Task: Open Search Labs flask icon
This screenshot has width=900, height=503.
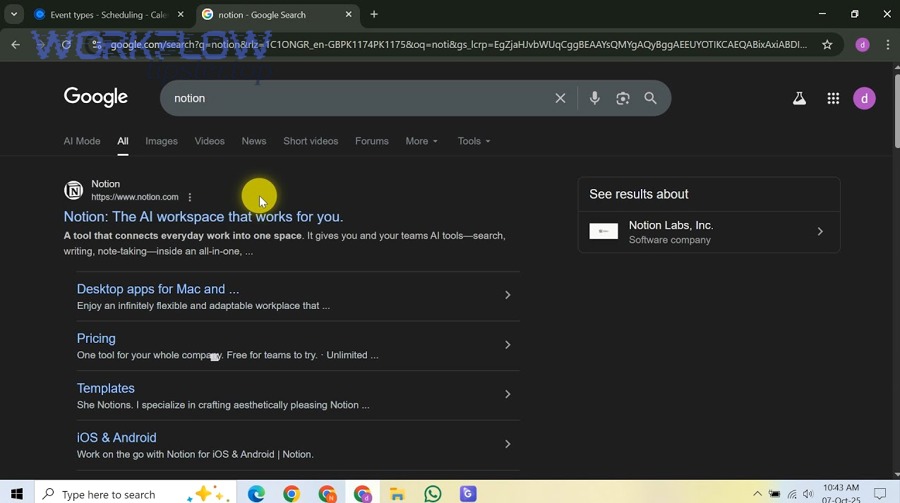Action: (x=799, y=98)
